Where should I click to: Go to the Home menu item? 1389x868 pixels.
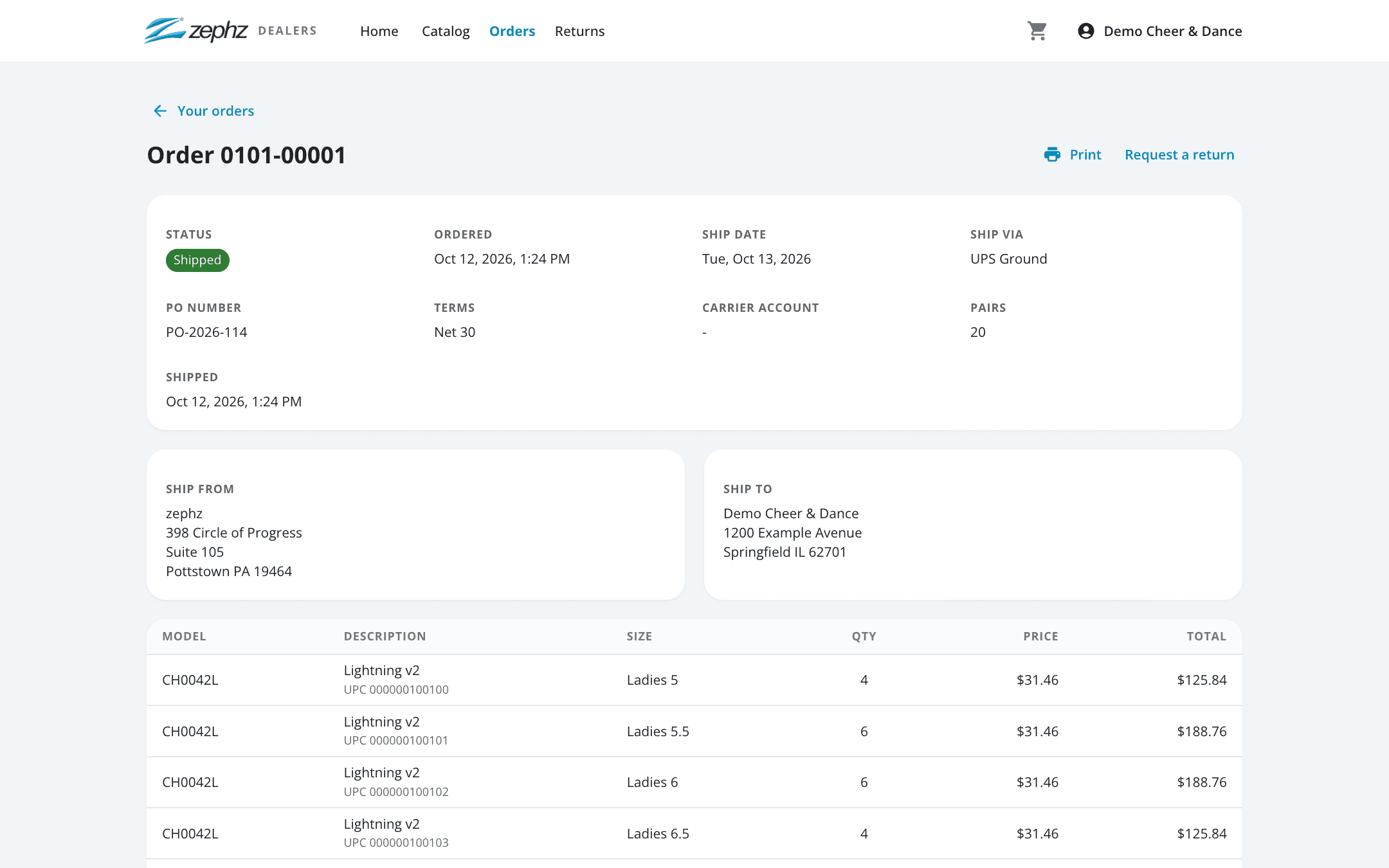point(379,31)
